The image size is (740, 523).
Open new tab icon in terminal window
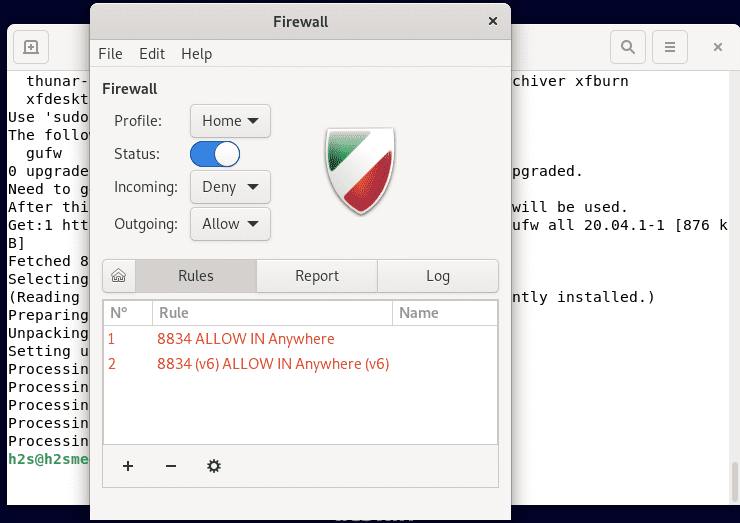[31, 47]
